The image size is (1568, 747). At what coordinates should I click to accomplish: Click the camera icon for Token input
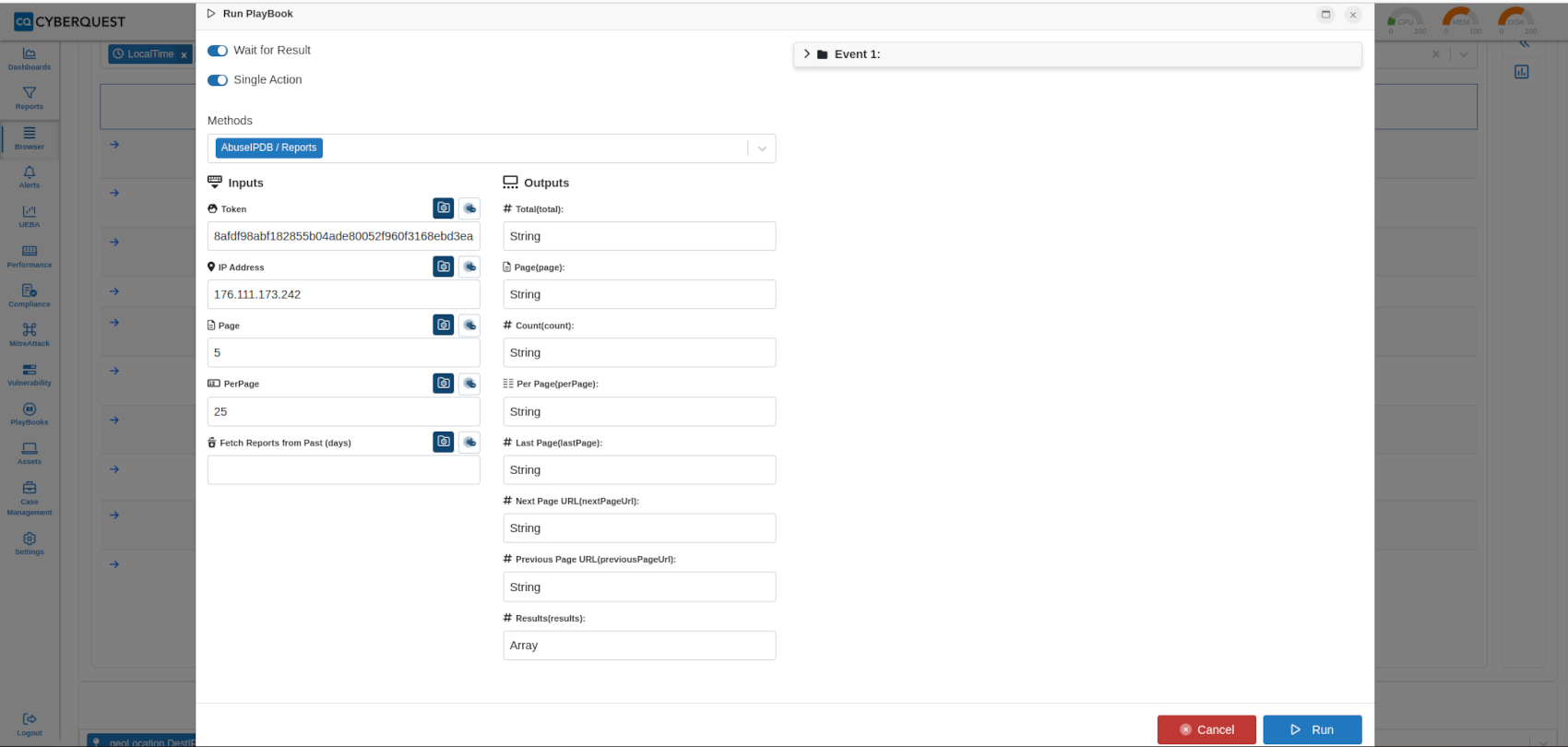pos(444,208)
